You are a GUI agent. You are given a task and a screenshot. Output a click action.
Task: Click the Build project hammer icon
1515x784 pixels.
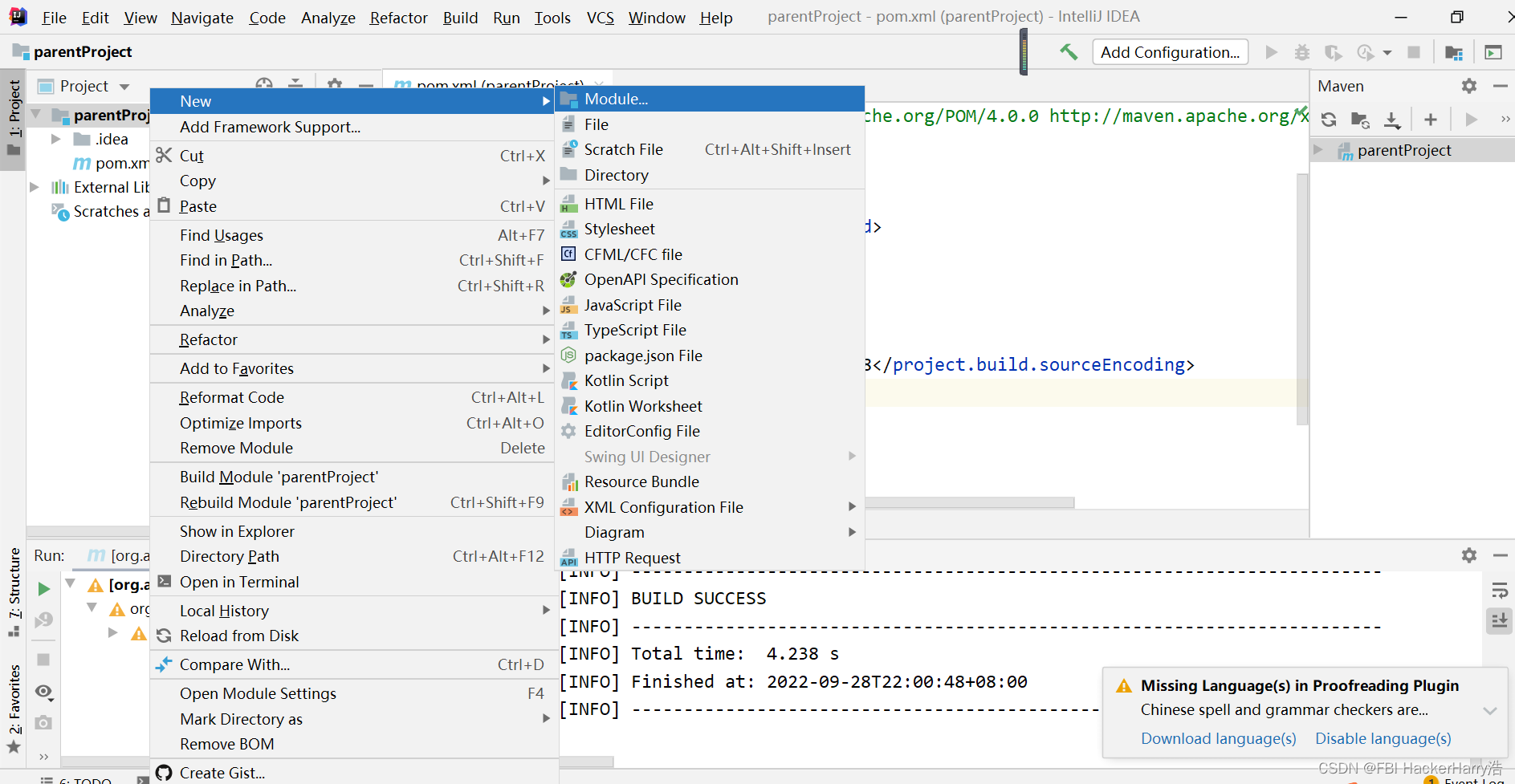click(1068, 52)
